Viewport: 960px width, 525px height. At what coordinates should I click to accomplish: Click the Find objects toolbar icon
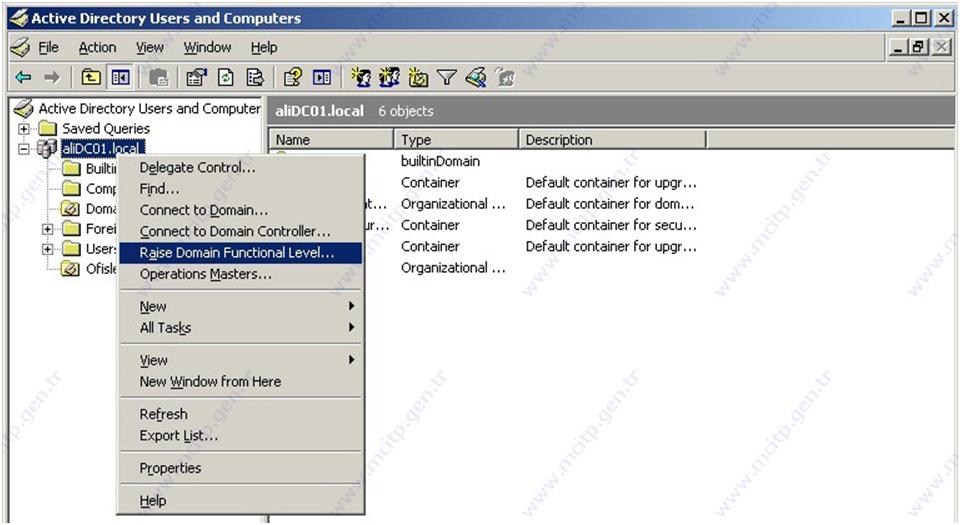[x=476, y=77]
